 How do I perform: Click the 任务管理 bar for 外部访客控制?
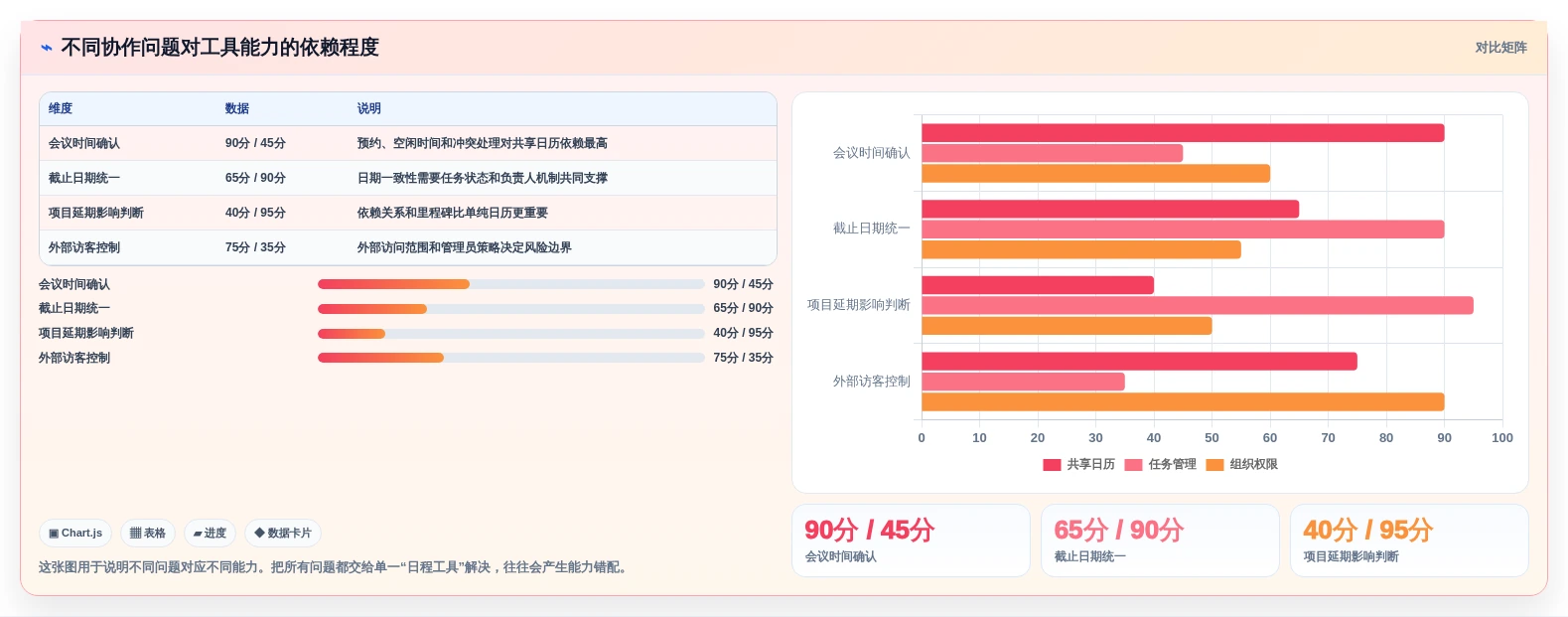click(1024, 382)
